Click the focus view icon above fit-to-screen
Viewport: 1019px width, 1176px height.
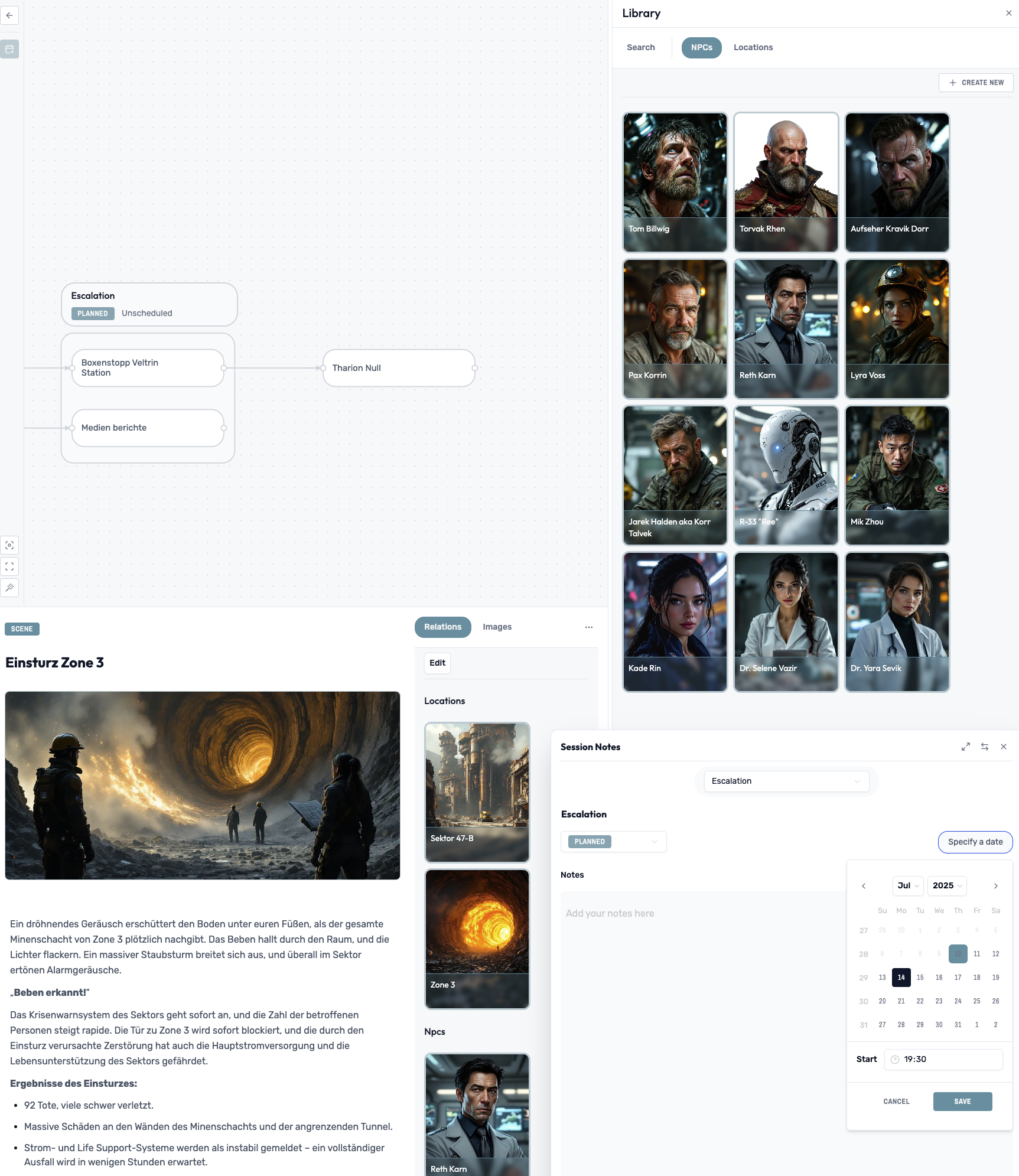[9, 545]
